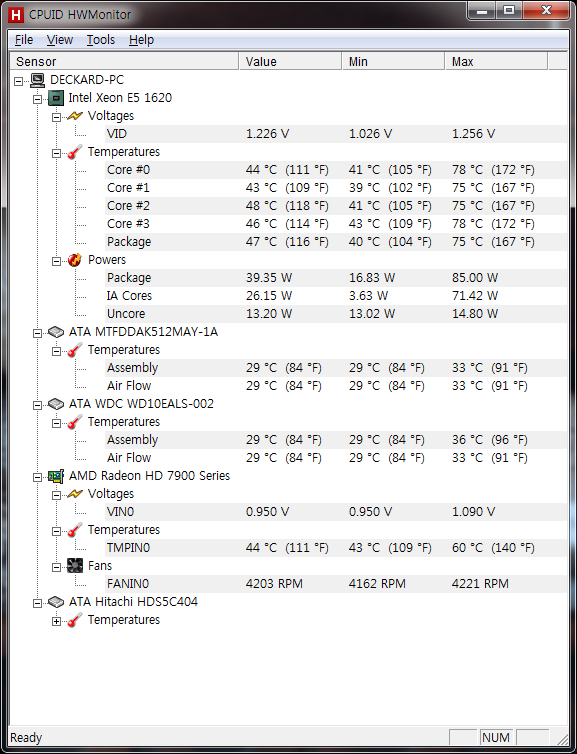Click the HWMonitor app icon in the title bar
Viewport: 577px width, 754px height.
[x=16, y=14]
